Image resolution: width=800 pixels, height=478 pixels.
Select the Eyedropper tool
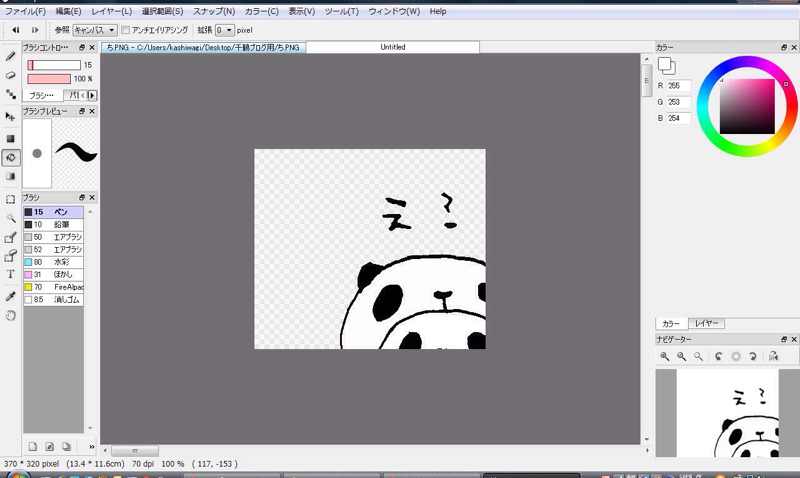coord(10,296)
